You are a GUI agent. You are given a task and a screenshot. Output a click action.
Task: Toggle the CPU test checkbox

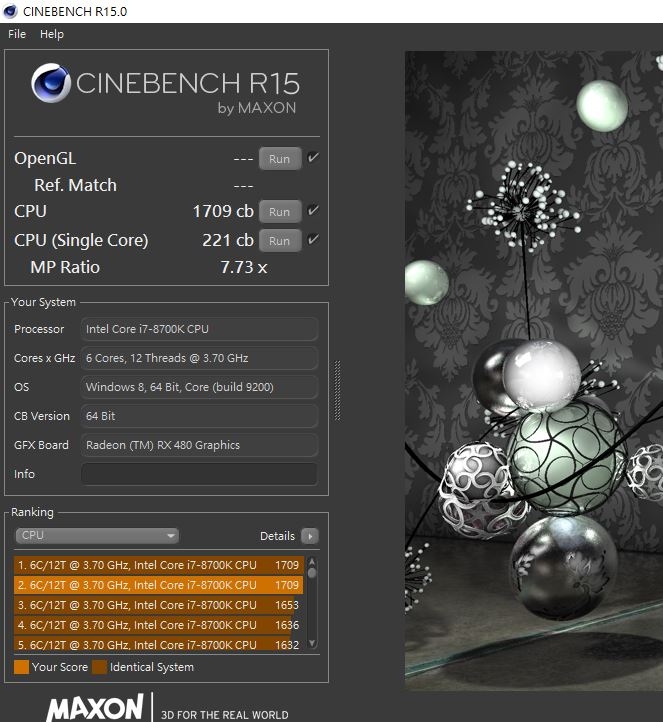click(313, 211)
